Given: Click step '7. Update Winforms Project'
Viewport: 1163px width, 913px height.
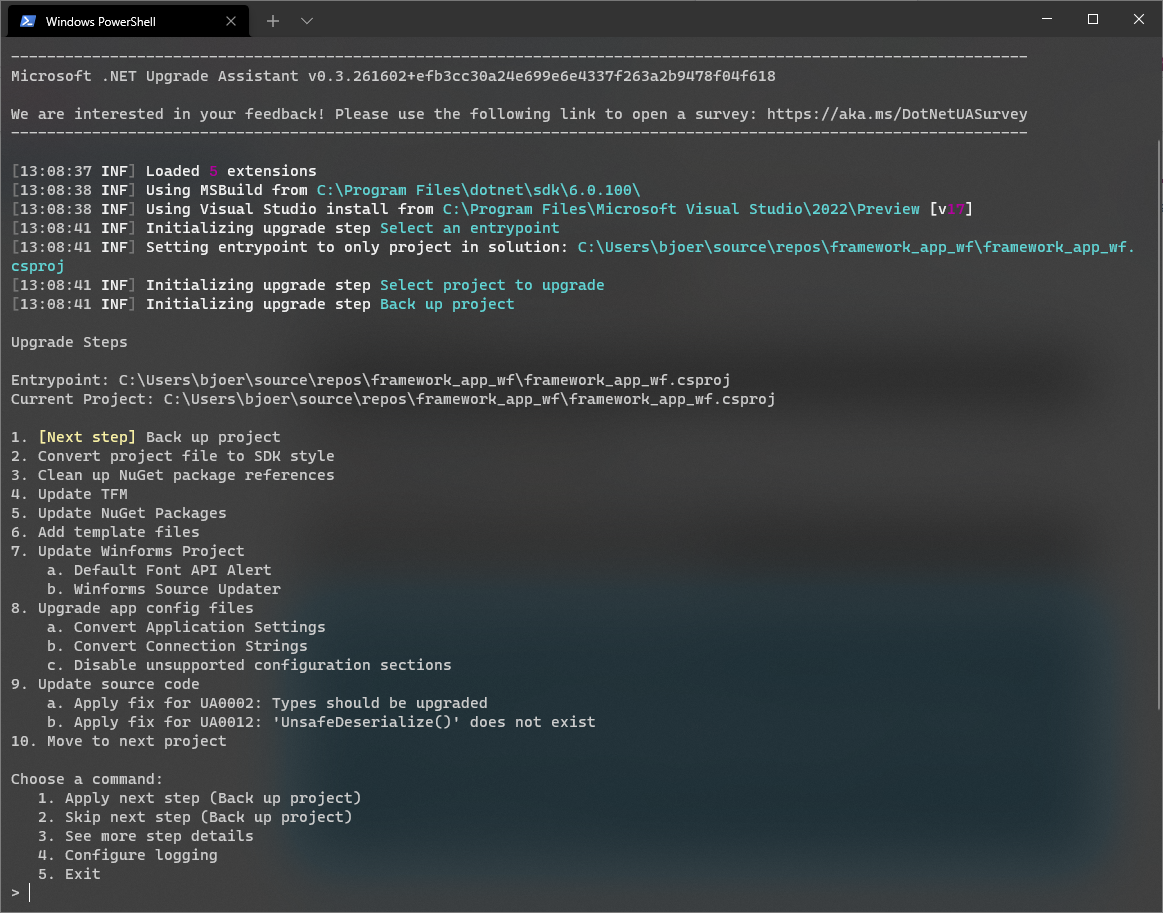Looking at the screenshot, I should tap(128, 551).
